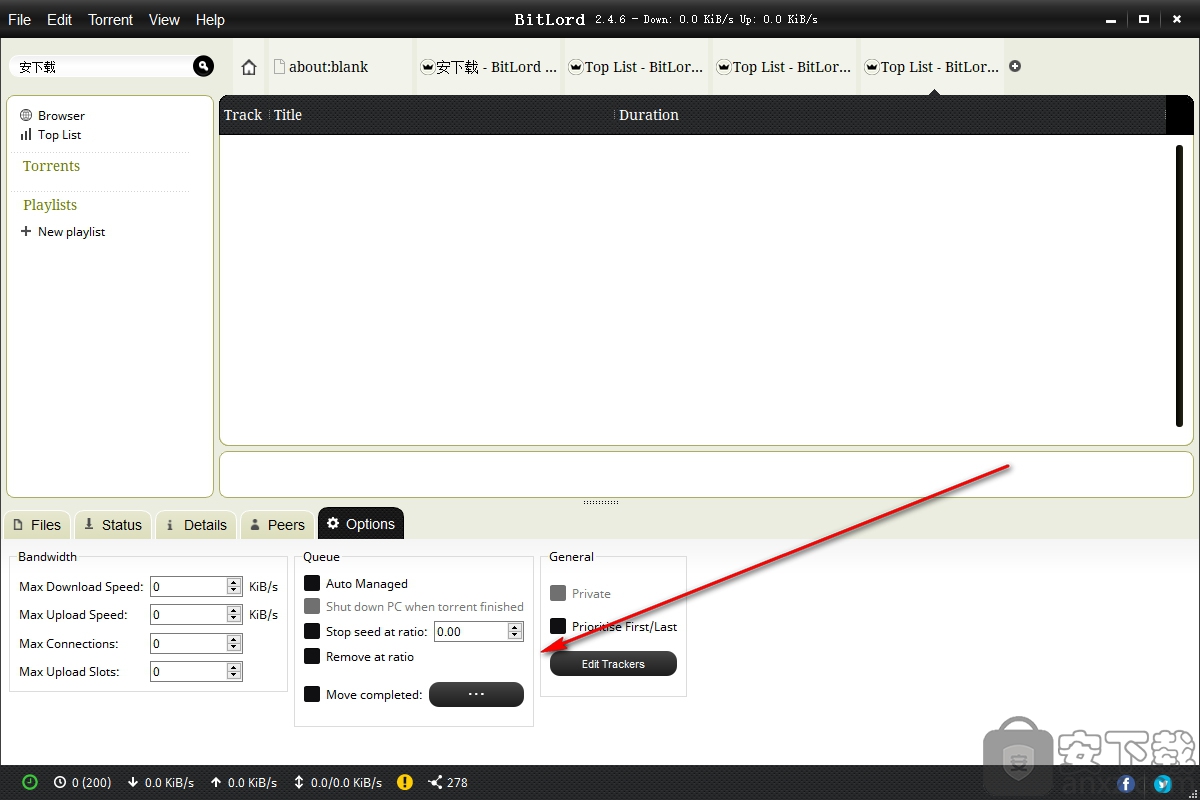Sort by the Track column header
Screen dimensions: 1200x800
point(243,115)
